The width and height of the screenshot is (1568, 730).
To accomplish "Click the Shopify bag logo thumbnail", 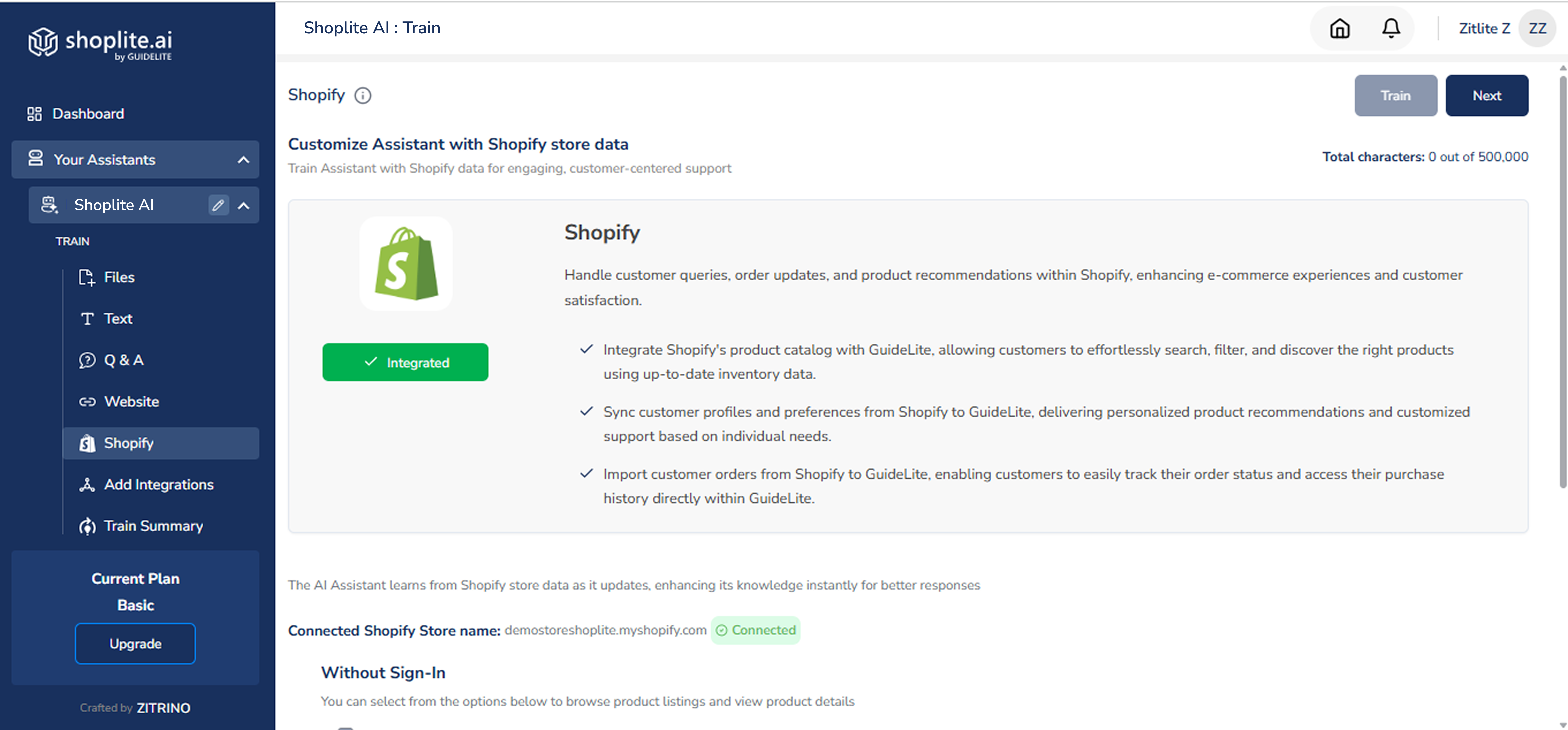I will click(406, 264).
